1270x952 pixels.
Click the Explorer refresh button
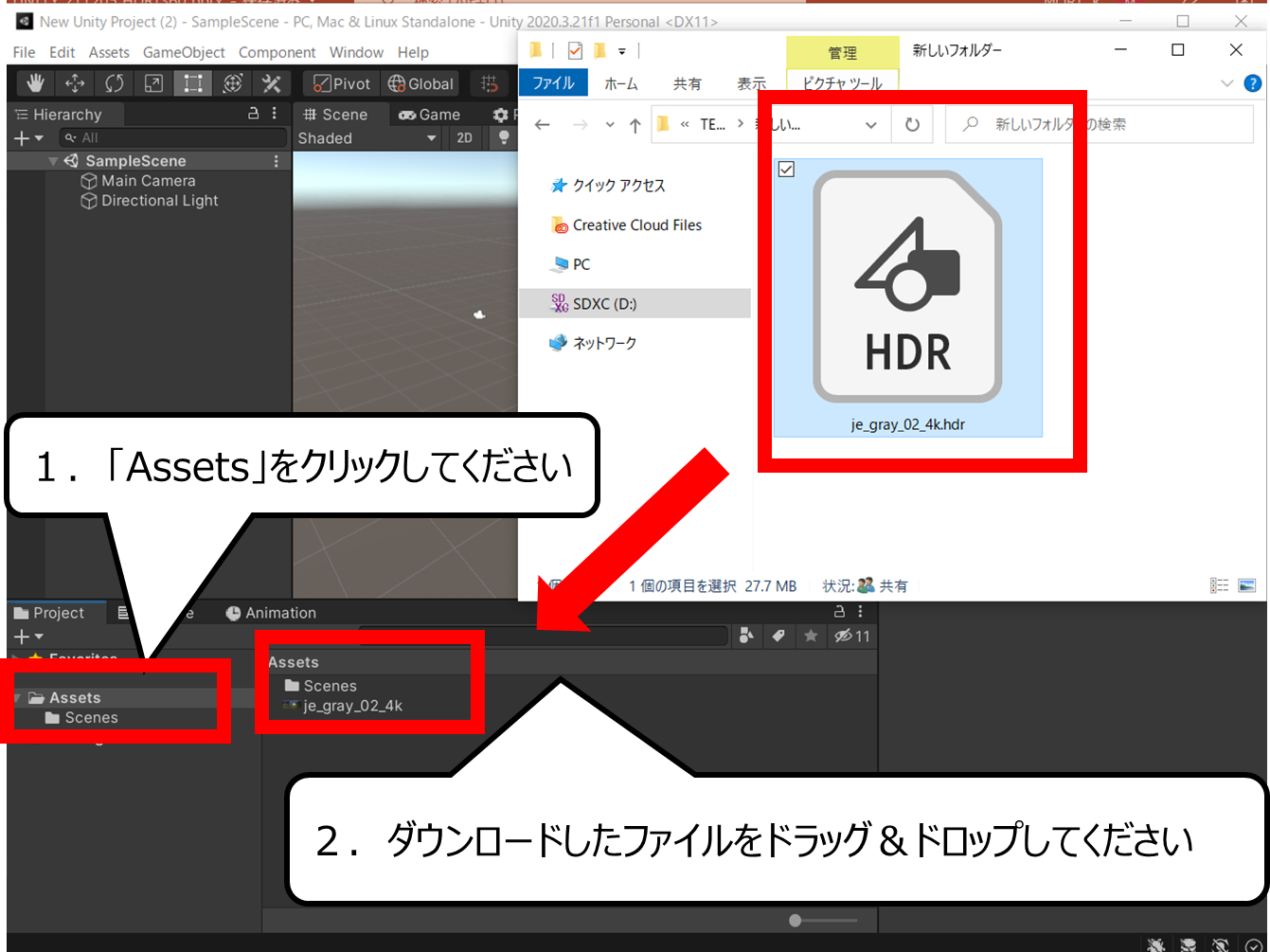pos(912,125)
